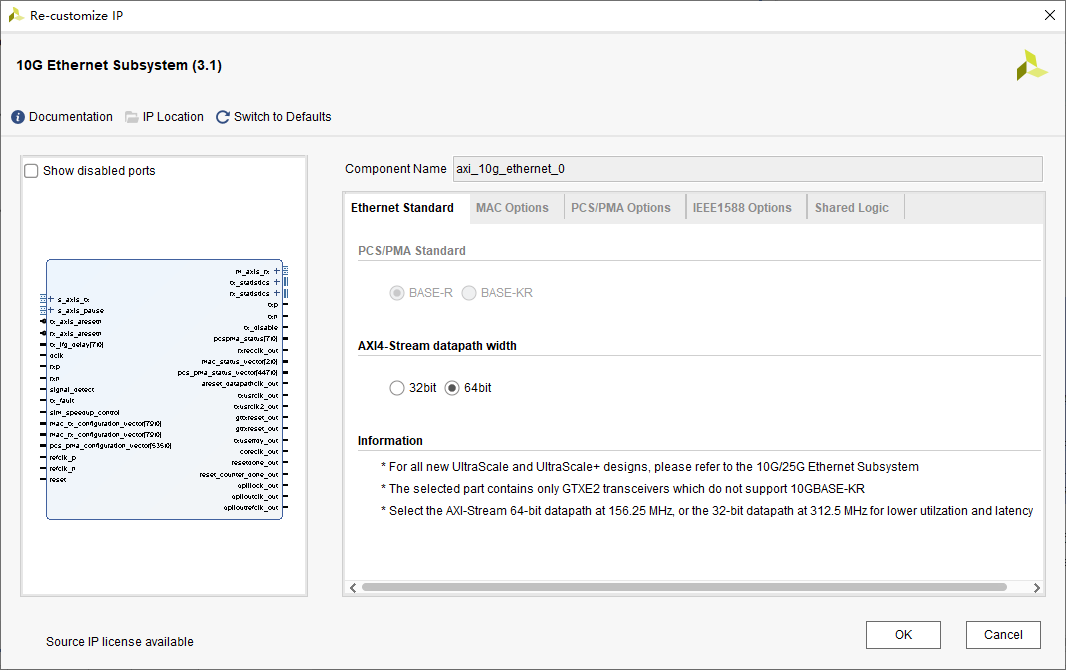Image resolution: width=1066 pixels, height=670 pixels.
Task: Click the AXI4-Stream datapath width heading
Action: point(437,346)
